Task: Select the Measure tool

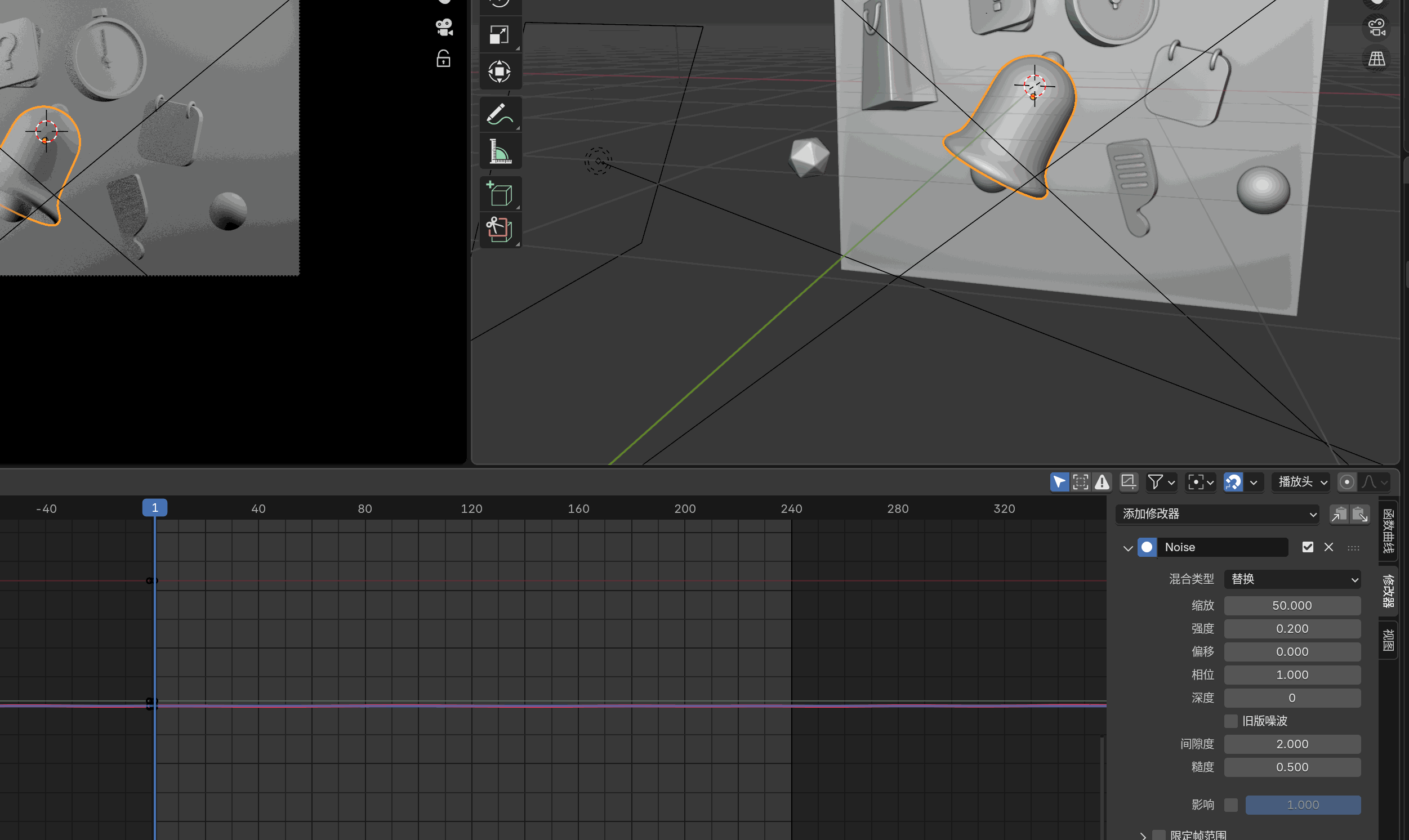Action: [500, 151]
